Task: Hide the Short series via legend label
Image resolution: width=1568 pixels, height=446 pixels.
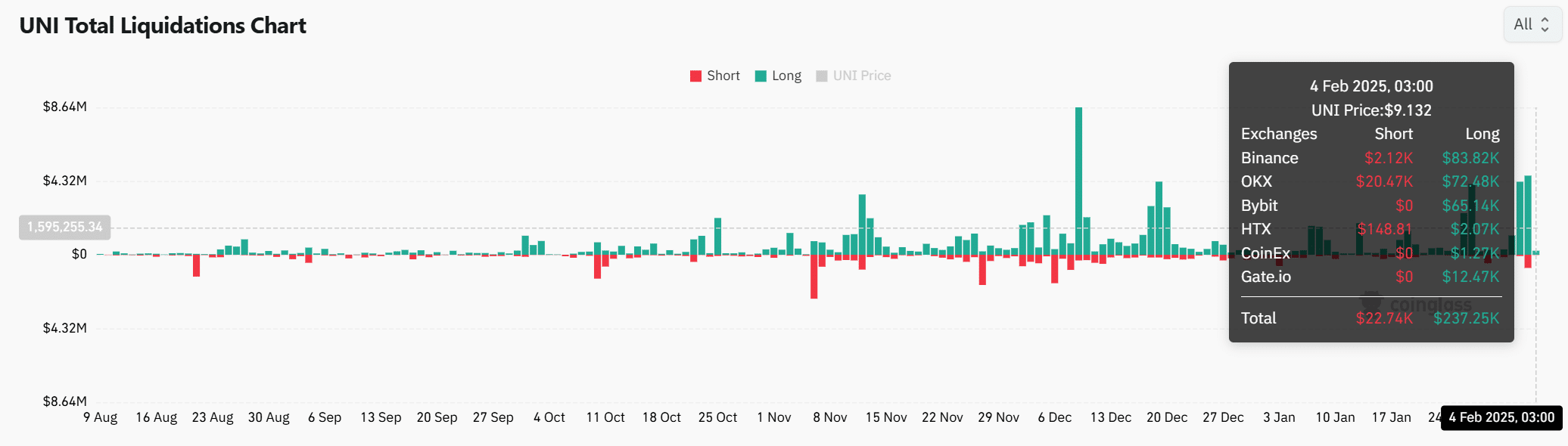Action: coord(723,76)
